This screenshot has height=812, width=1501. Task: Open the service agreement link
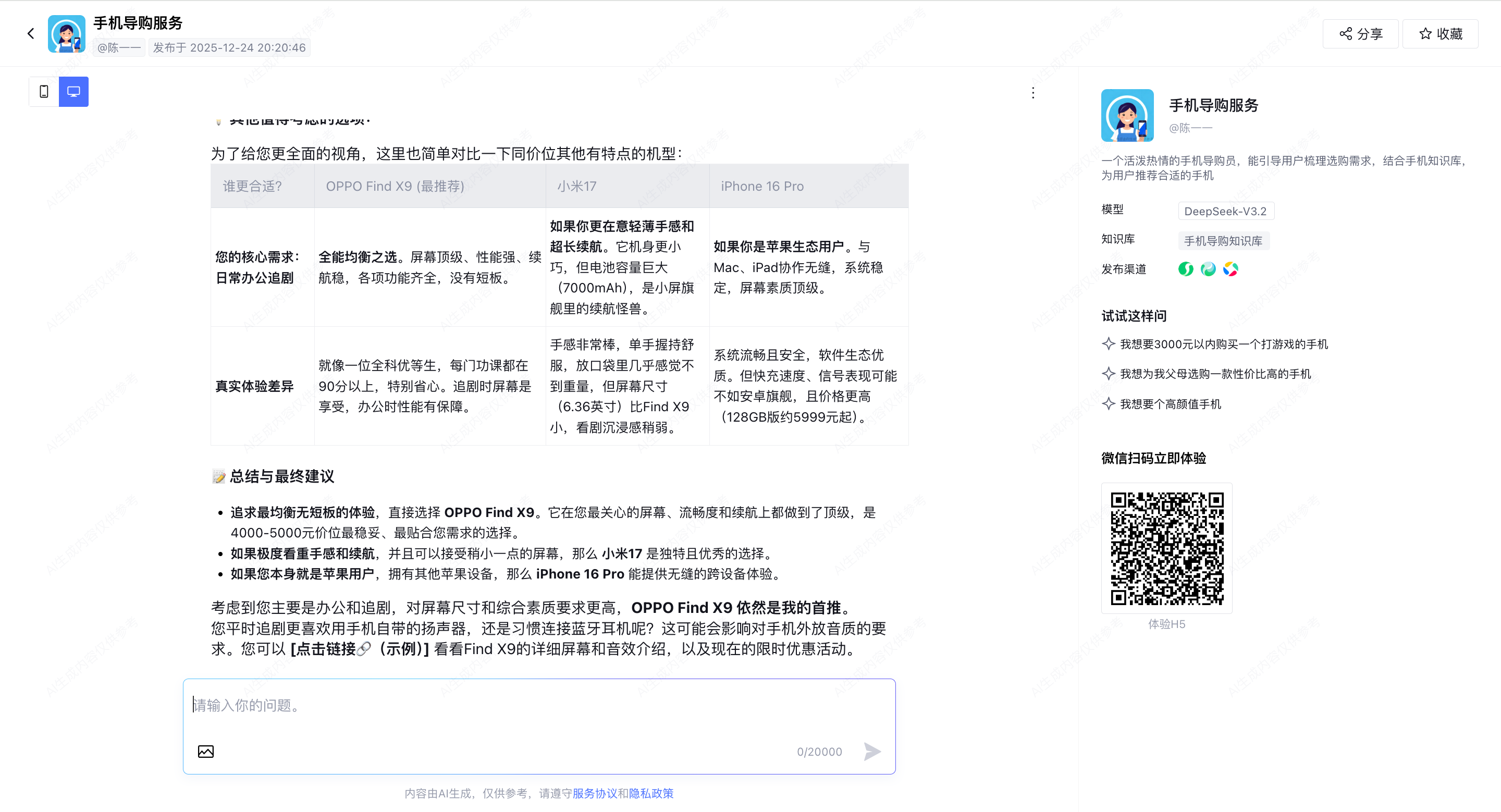tap(594, 793)
